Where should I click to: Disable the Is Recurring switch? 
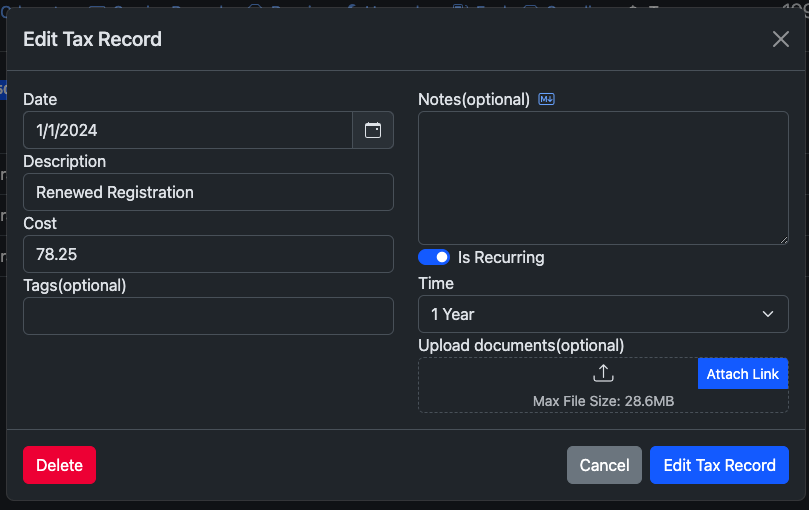click(434, 257)
